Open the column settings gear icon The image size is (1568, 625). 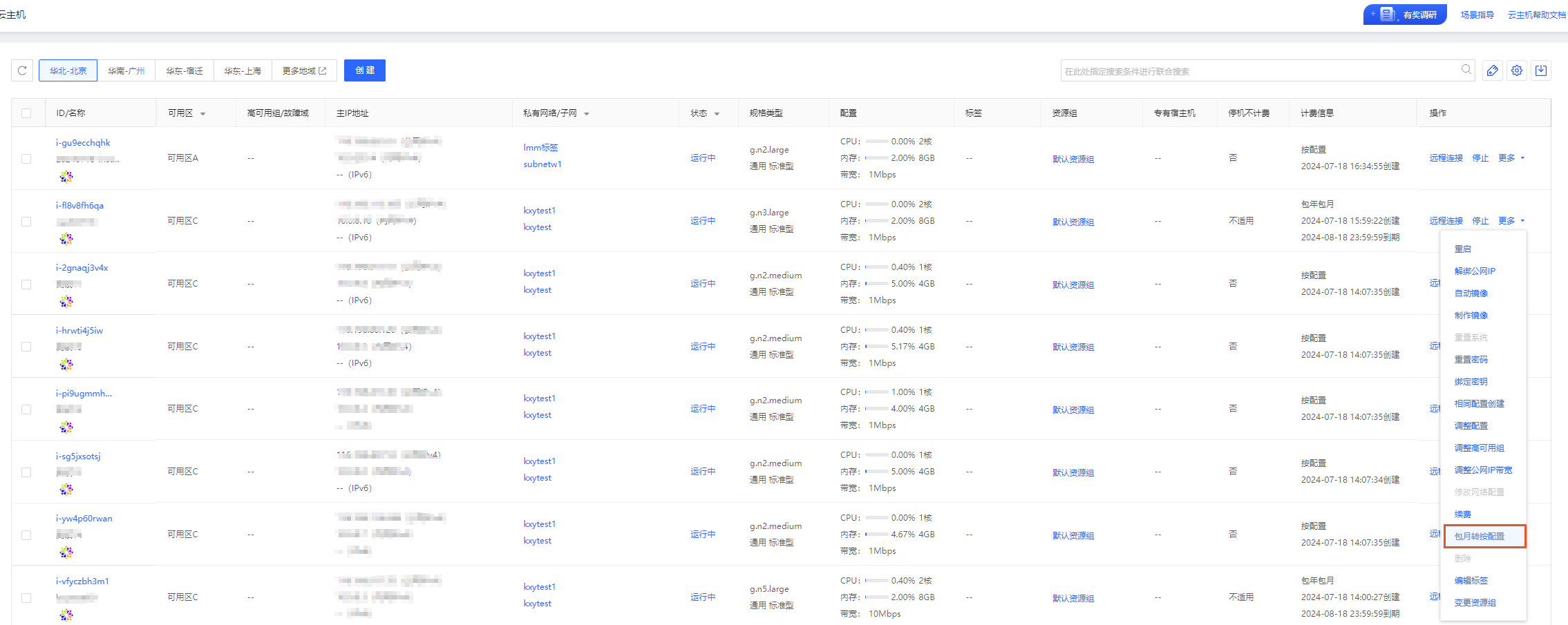pos(1517,70)
